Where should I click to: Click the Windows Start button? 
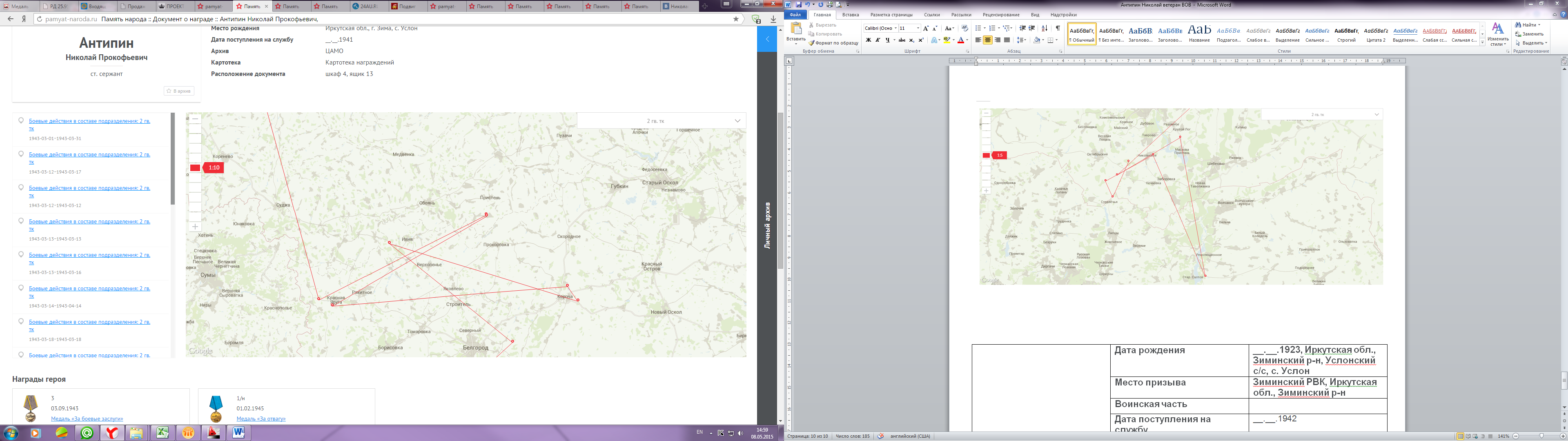pos(10,433)
